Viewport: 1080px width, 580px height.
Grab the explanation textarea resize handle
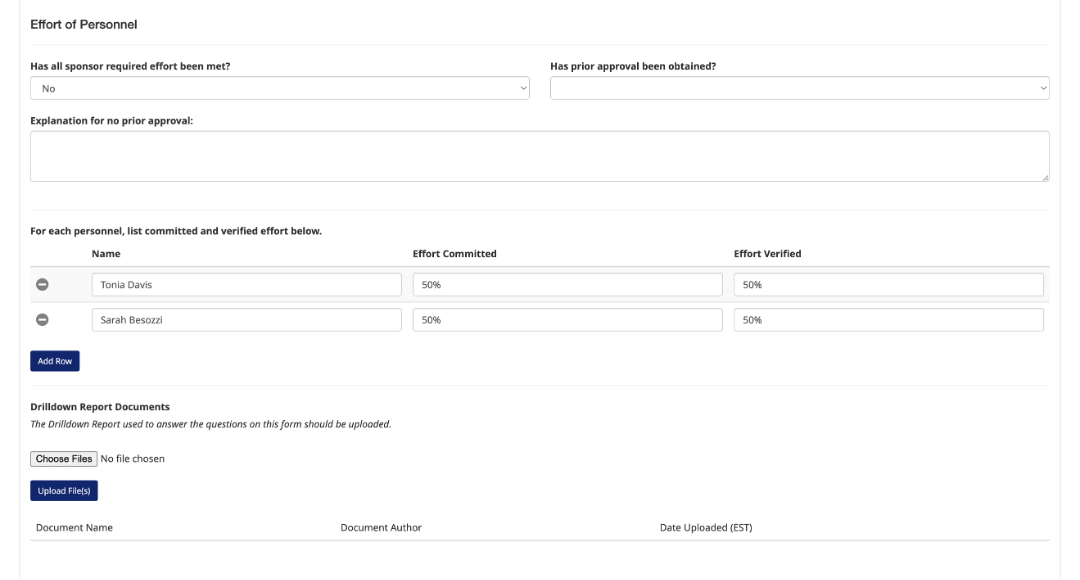[1045, 177]
